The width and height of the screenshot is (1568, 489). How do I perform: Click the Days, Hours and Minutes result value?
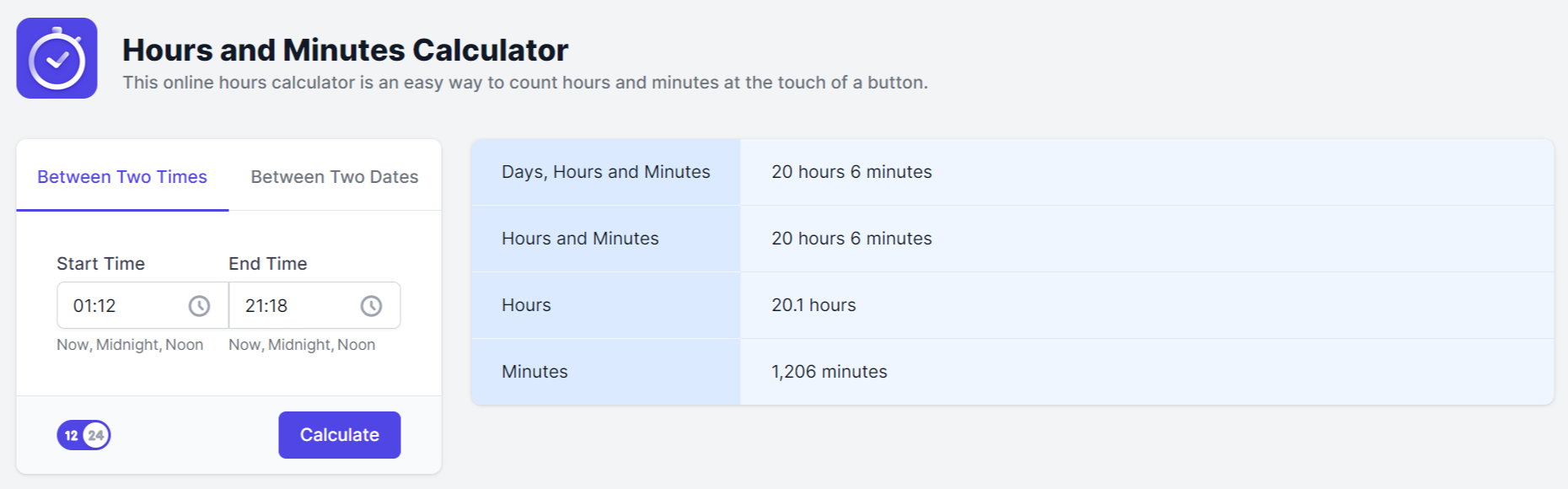tap(851, 172)
